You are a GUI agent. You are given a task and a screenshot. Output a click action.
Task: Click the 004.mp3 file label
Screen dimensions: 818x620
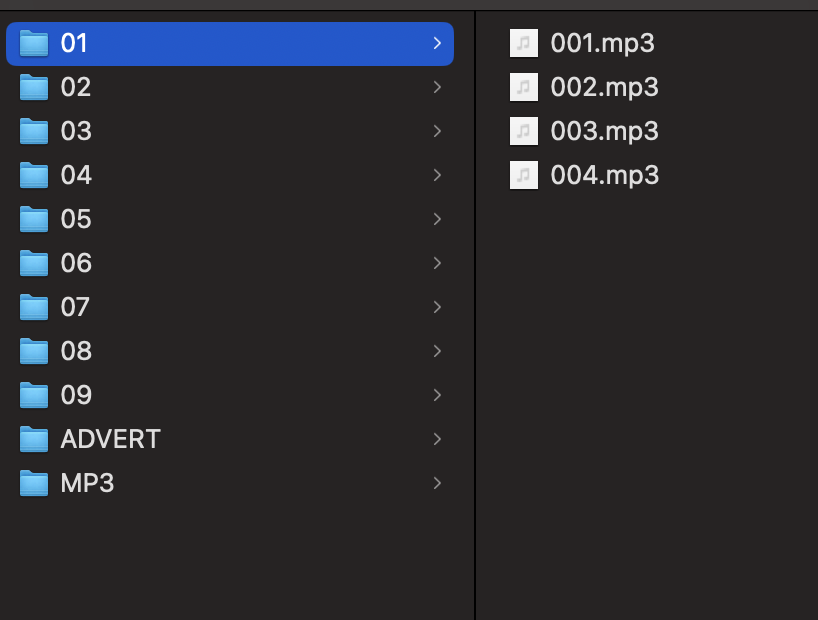click(x=604, y=175)
